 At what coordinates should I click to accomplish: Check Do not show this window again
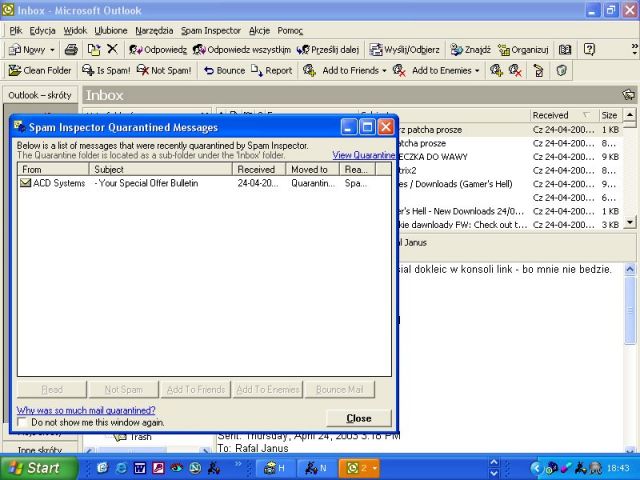click(22, 422)
